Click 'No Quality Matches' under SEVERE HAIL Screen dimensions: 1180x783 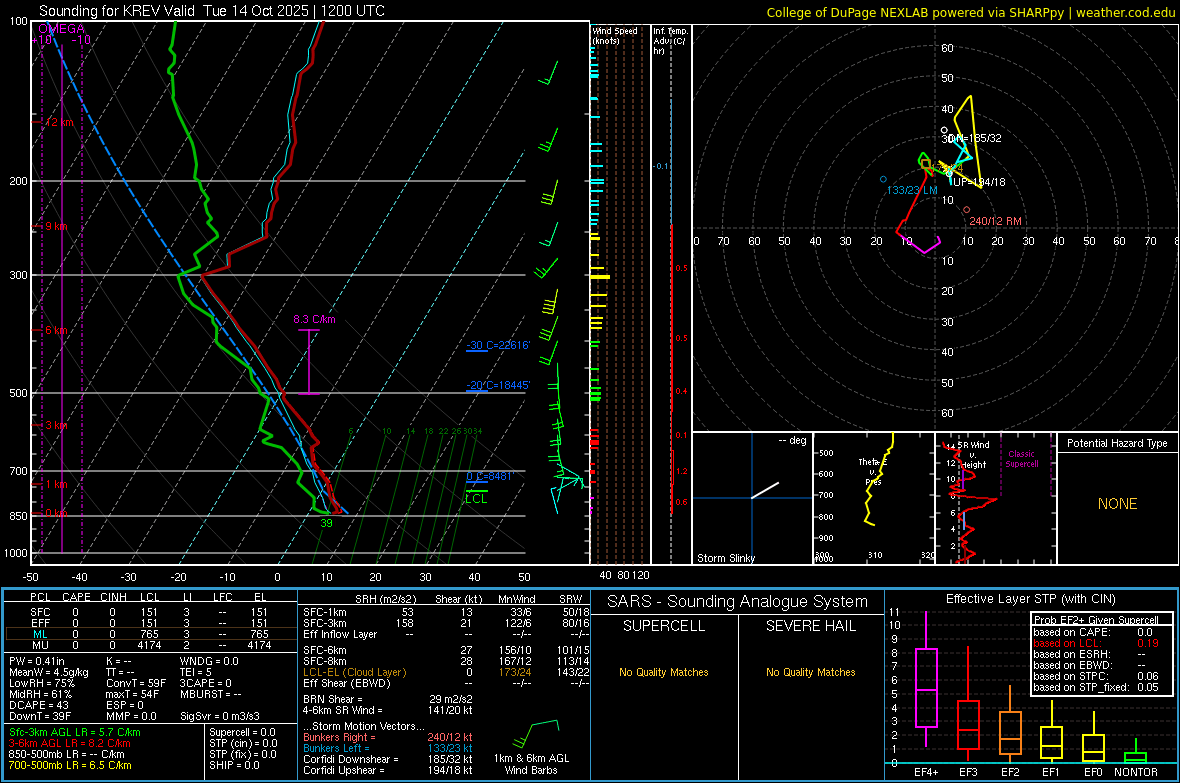point(810,672)
